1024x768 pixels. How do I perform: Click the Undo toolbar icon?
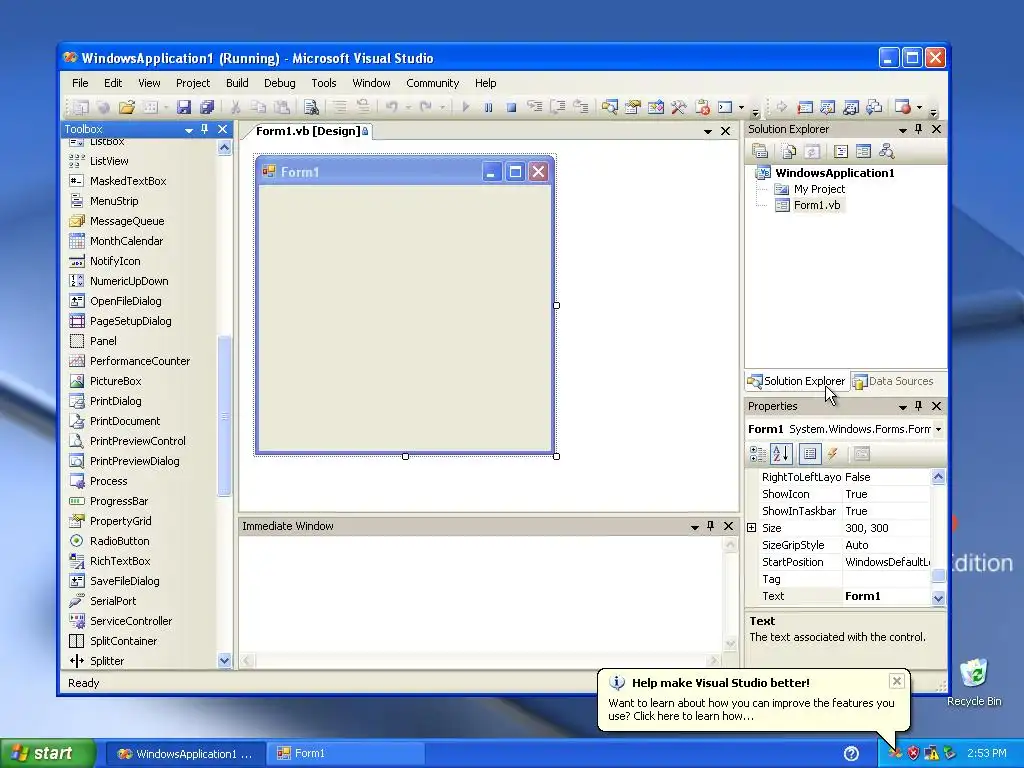pos(392,107)
